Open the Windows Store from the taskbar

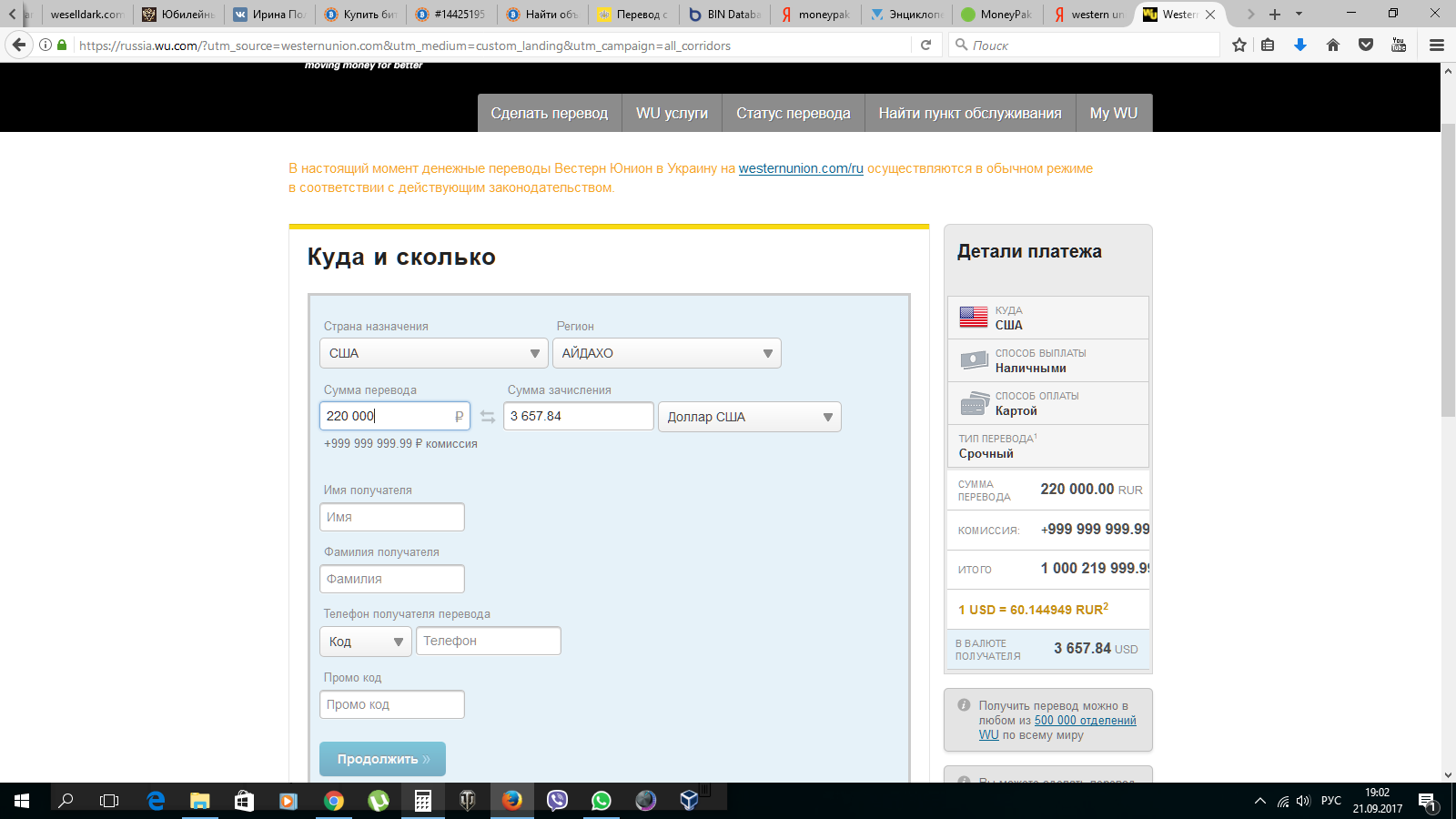pos(245,801)
